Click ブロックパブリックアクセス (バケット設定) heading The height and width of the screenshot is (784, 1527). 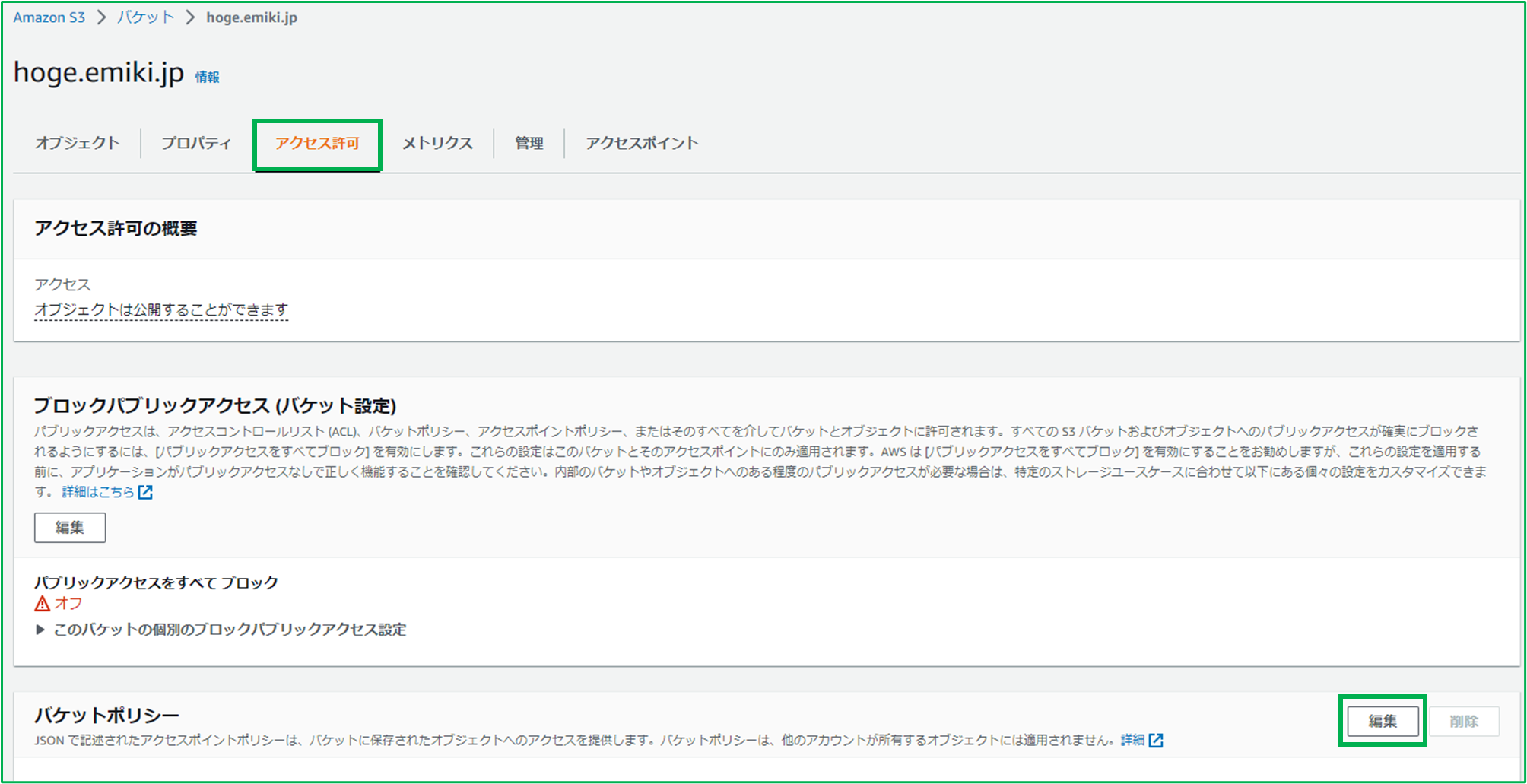pyautogui.click(x=215, y=405)
